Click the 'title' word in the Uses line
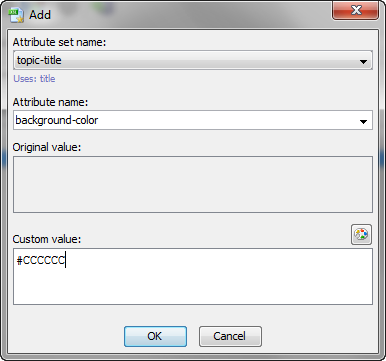 coord(47,79)
